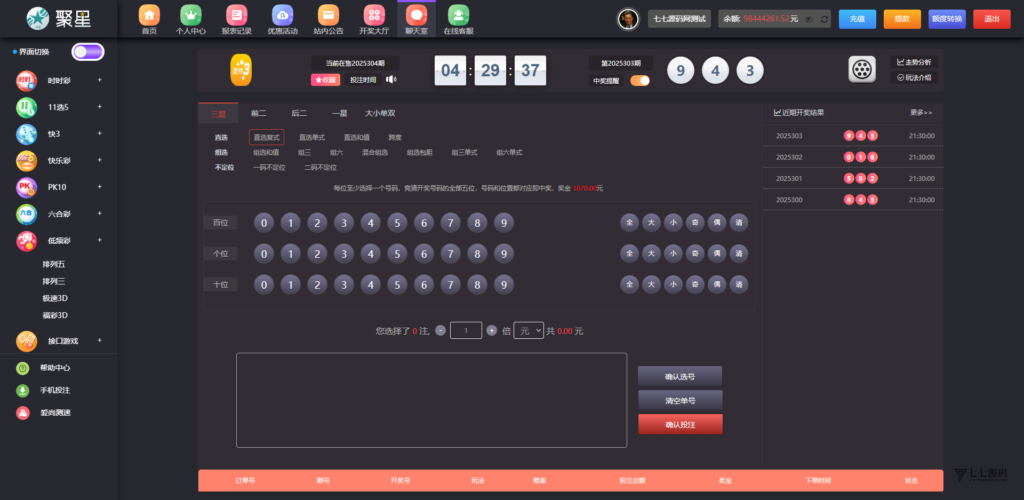Click plus button to increase bet multiplier
Viewport: 1024px width, 500px height.
click(x=491, y=330)
